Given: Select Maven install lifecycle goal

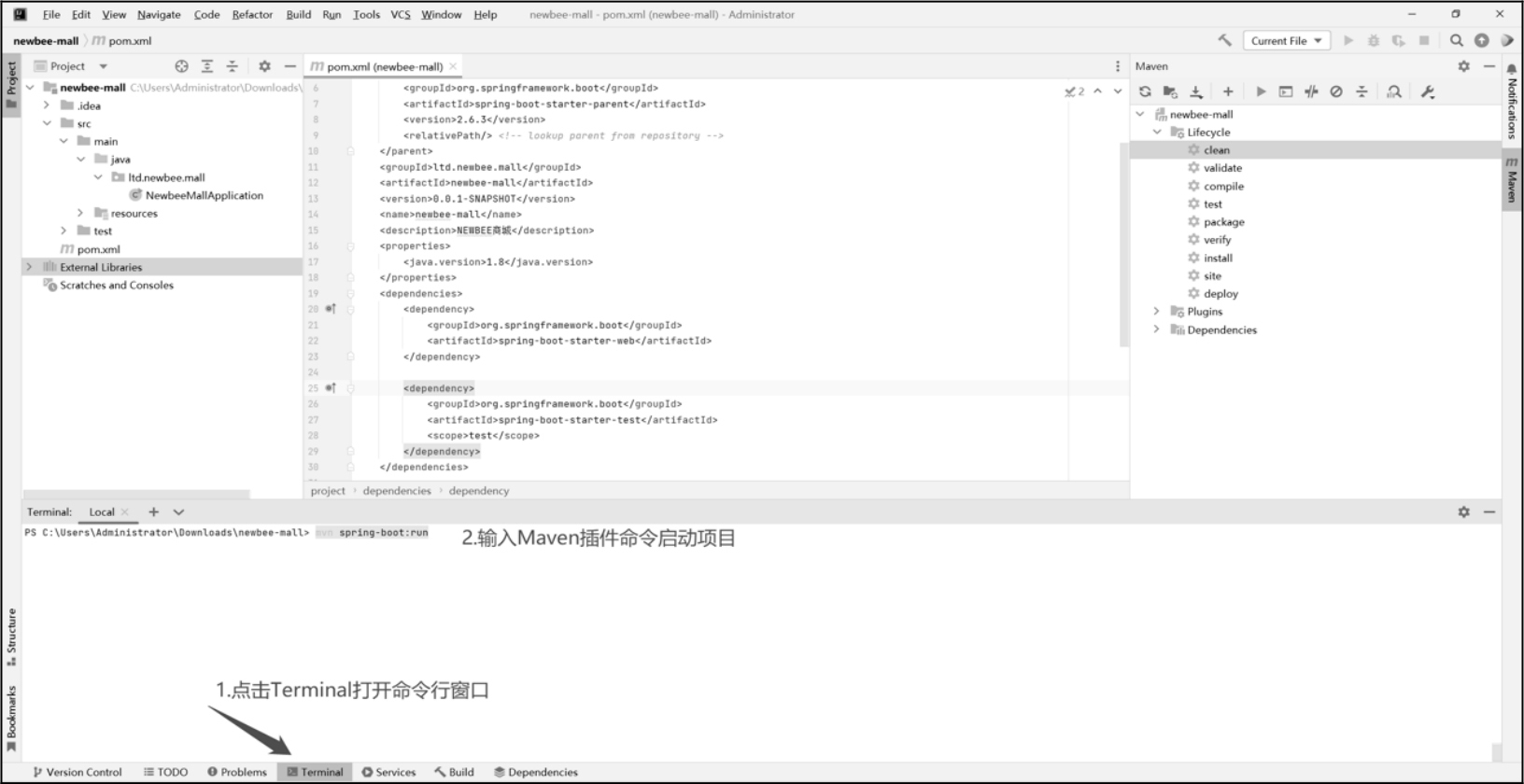Looking at the screenshot, I should click(x=1210, y=258).
